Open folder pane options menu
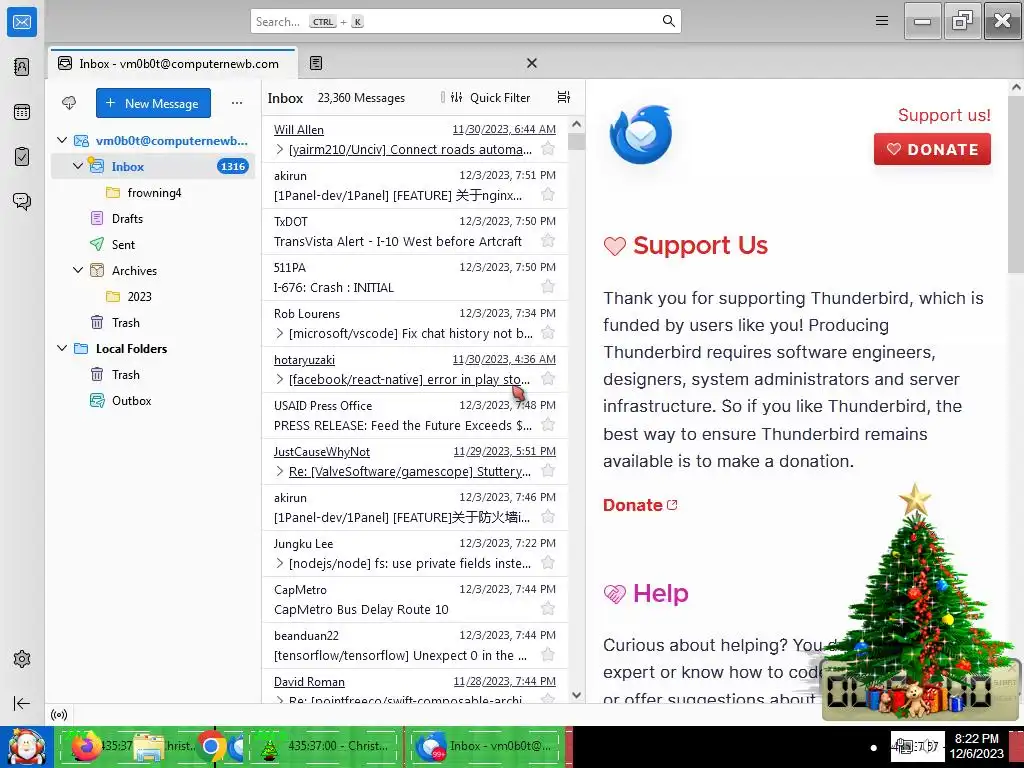Viewport: 1024px width, 768px height. 237,103
